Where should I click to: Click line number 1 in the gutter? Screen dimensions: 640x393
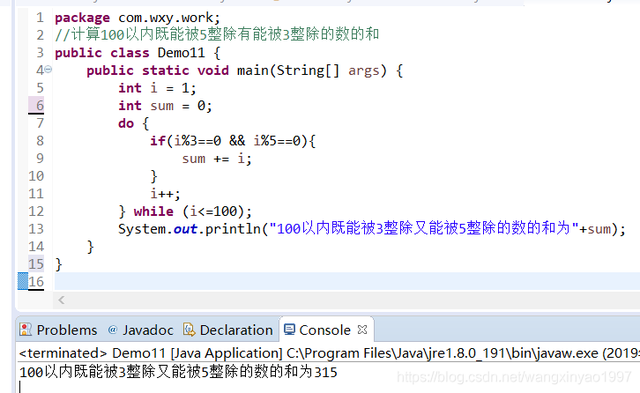point(40,18)
